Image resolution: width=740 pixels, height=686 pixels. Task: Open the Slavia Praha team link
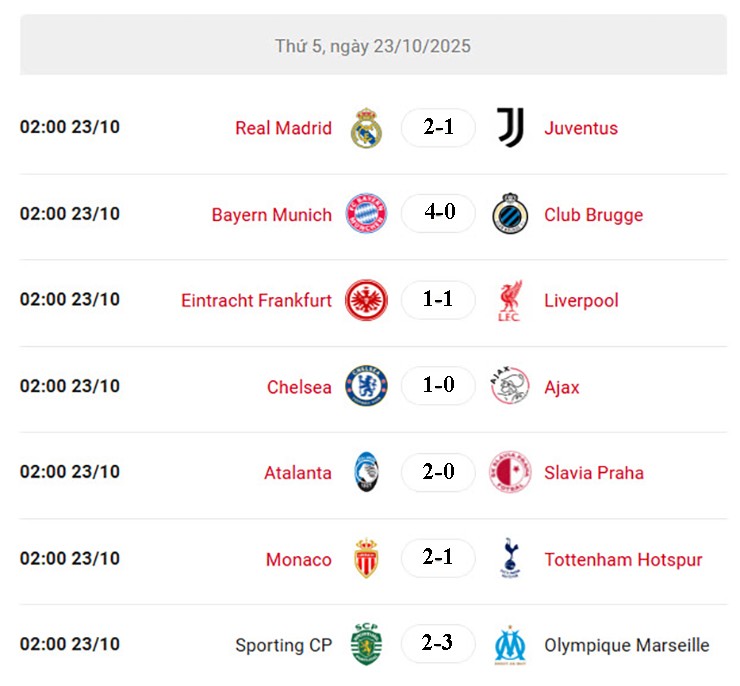click(594, 473)
